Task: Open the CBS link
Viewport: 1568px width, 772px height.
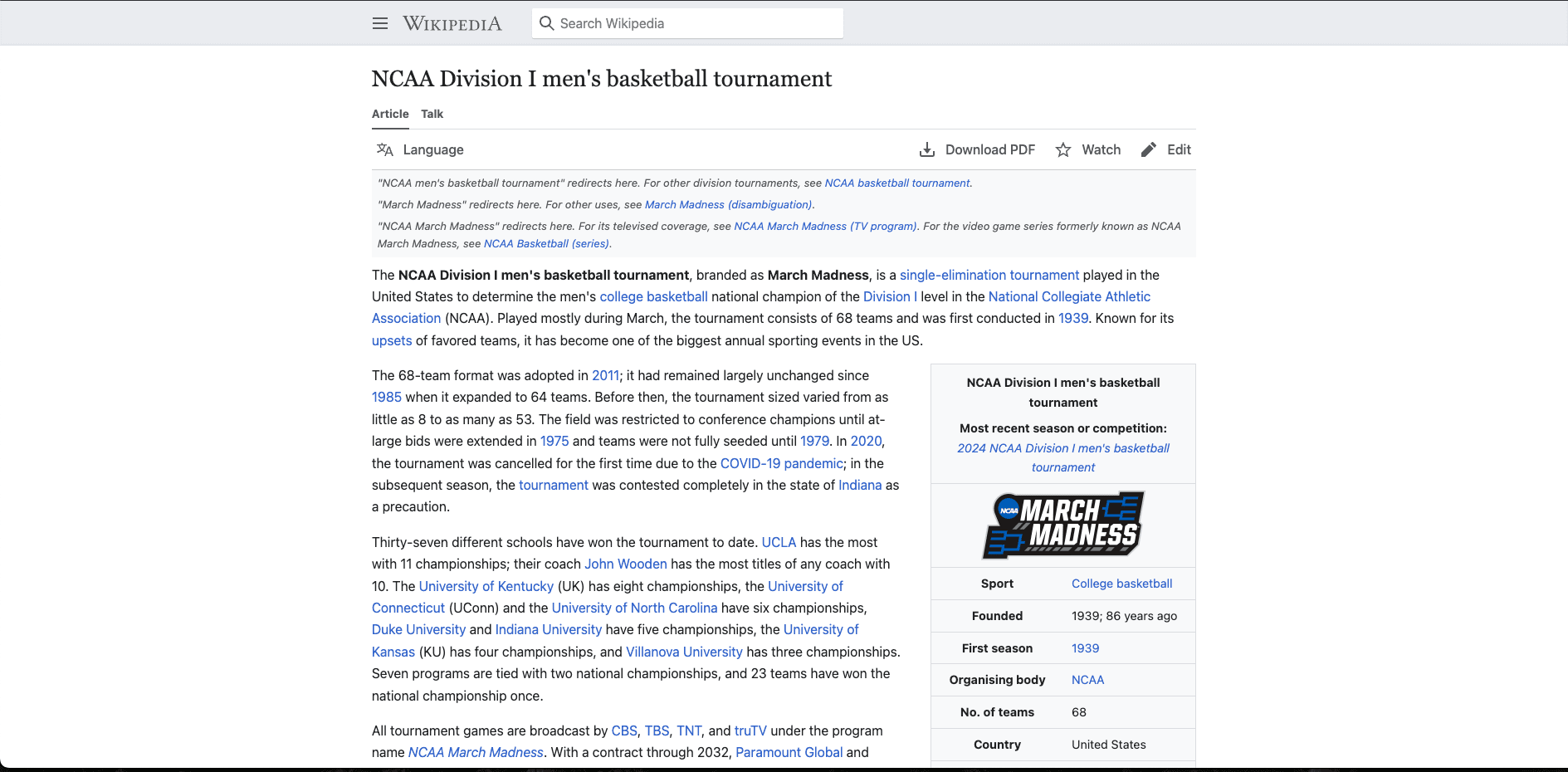Action: [624, 730]
